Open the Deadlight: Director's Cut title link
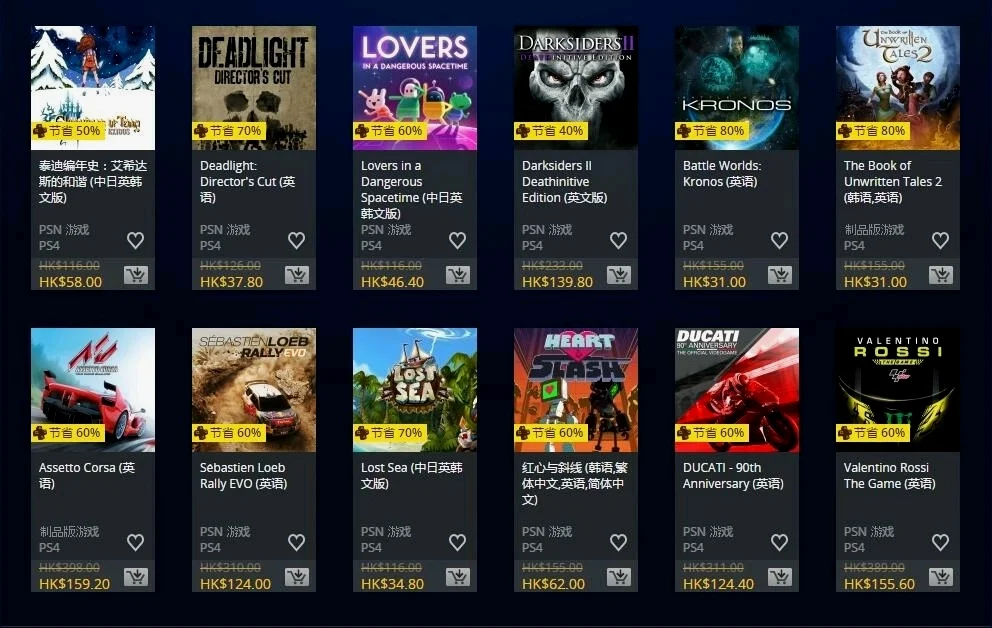This screenshot has width=992, height=628. coord(247,182)
